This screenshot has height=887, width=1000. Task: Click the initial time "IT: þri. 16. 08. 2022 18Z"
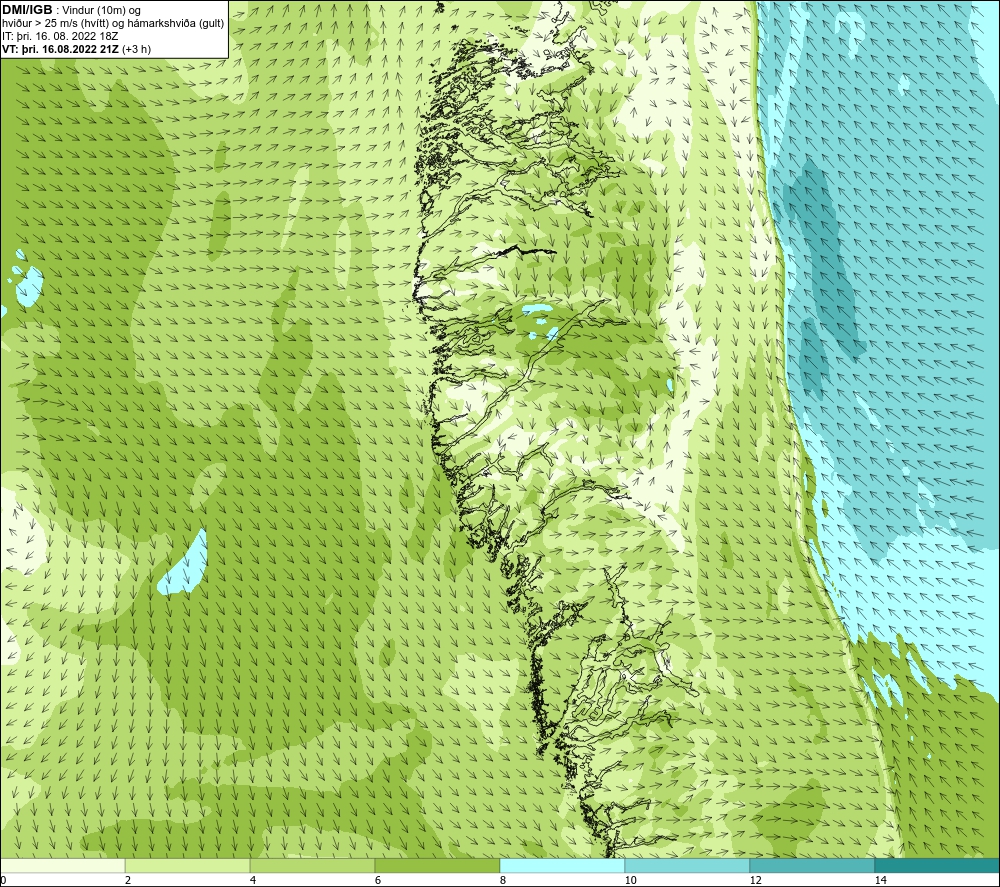(60, 36)
